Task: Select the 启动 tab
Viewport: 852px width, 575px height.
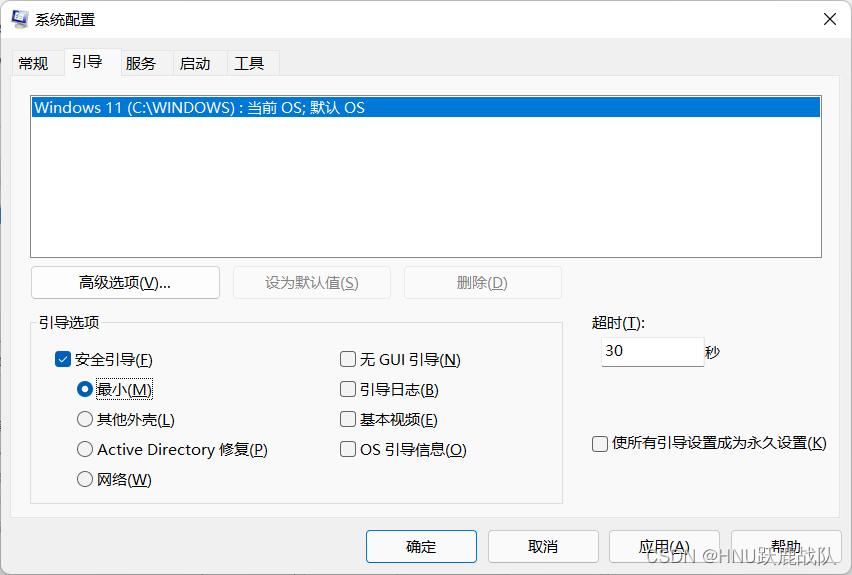Action: point(195,63)
